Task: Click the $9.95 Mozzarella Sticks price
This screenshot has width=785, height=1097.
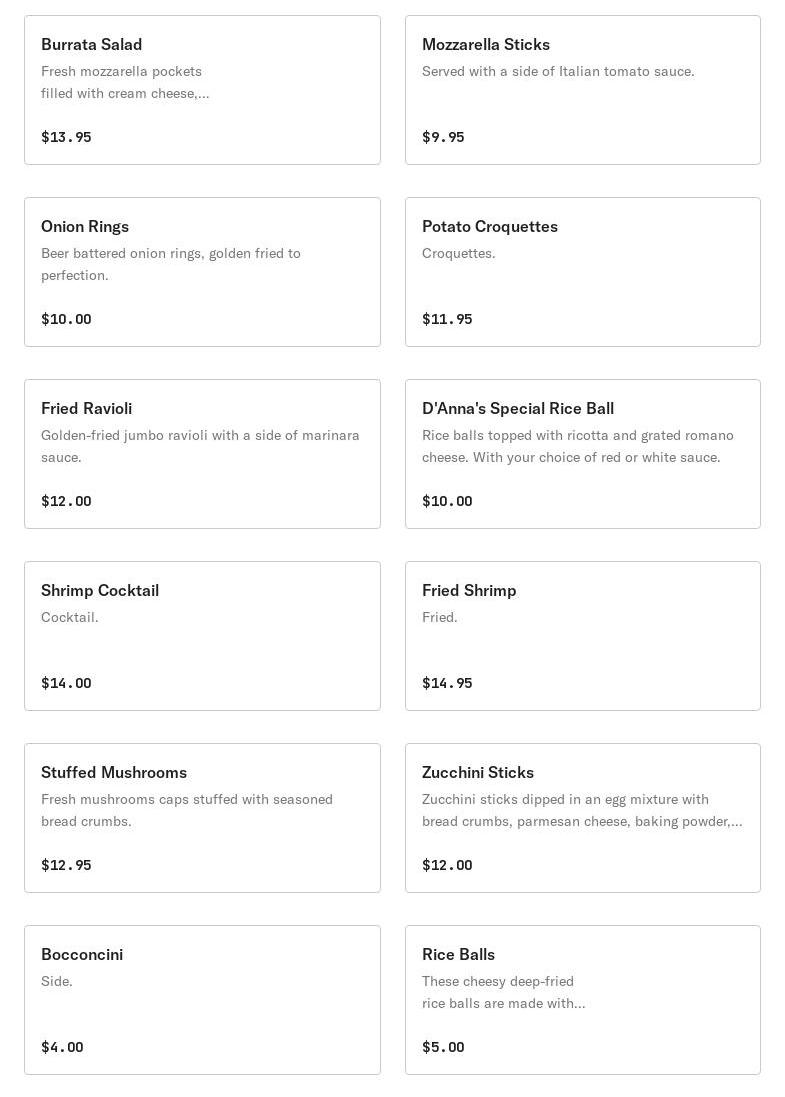Action: coord(443,137)
